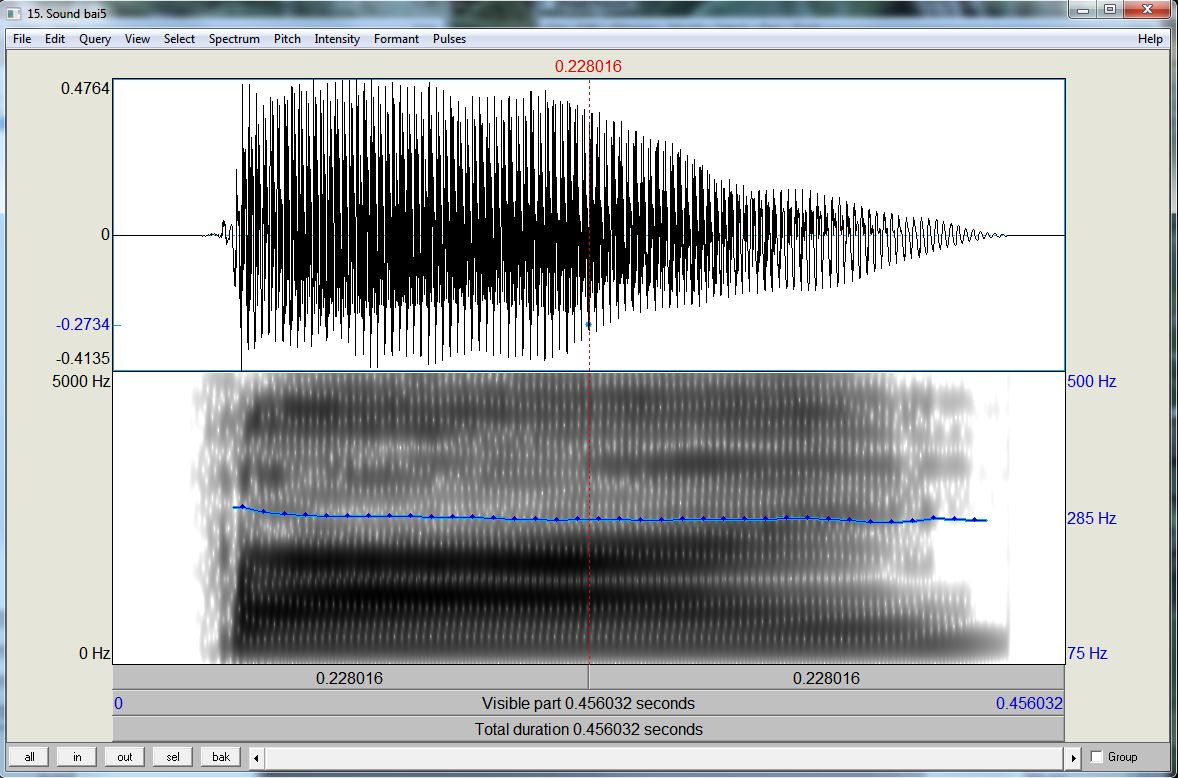This screenshot has width=1178, height=778.
Task: Click the -0.4135 amplitude minimum label
Action: (x=83, y=357)
